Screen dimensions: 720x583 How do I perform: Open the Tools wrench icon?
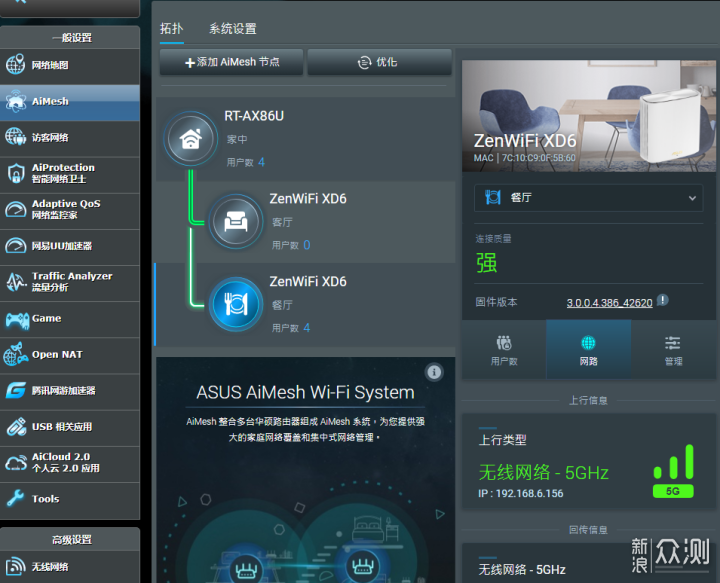click(16, 499)
